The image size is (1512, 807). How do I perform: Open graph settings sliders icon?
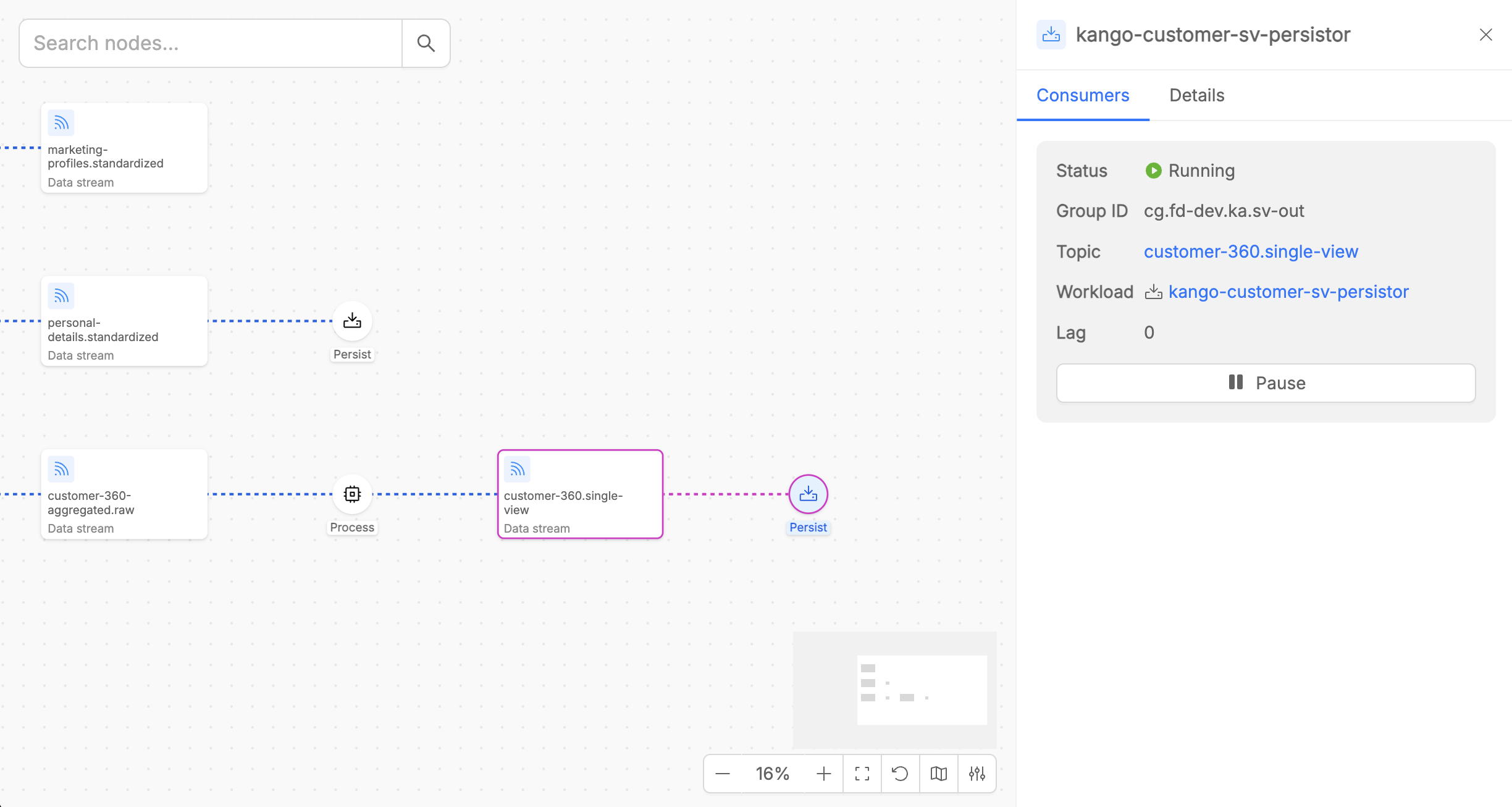pyautogui.click(x=977, y=774)
